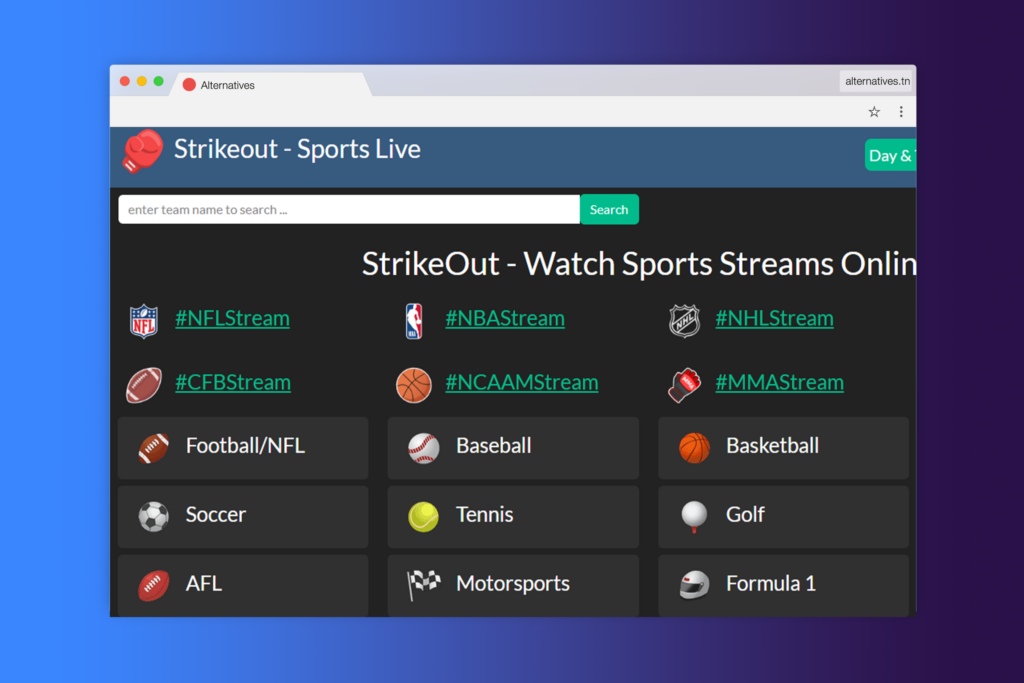The height and width of the screenshot is (683, 1024).
Task: Click the Formula 1 helmet icon
Action: (694, 585)
